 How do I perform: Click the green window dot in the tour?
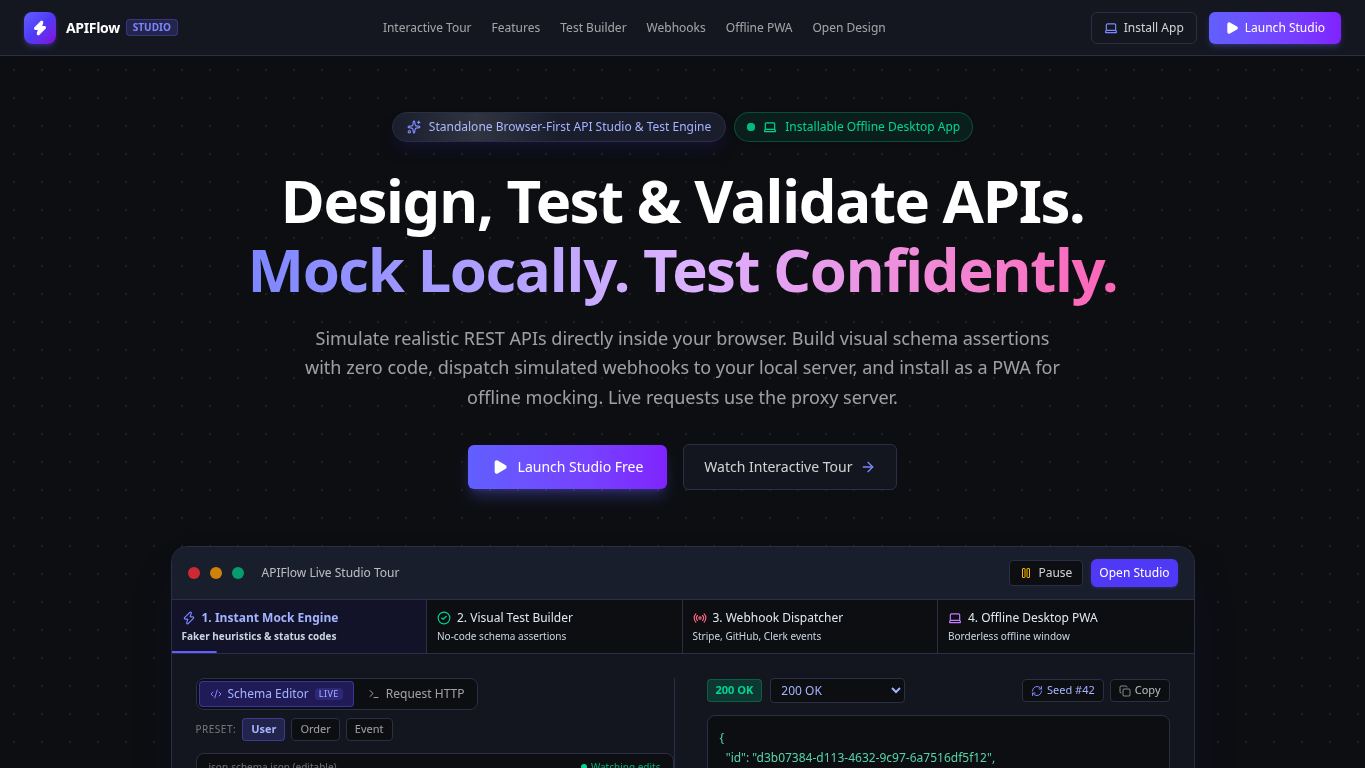(x=238, y=573)
